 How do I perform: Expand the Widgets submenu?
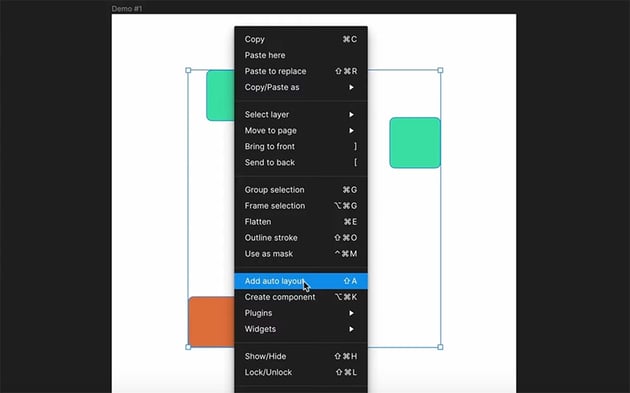301,329
